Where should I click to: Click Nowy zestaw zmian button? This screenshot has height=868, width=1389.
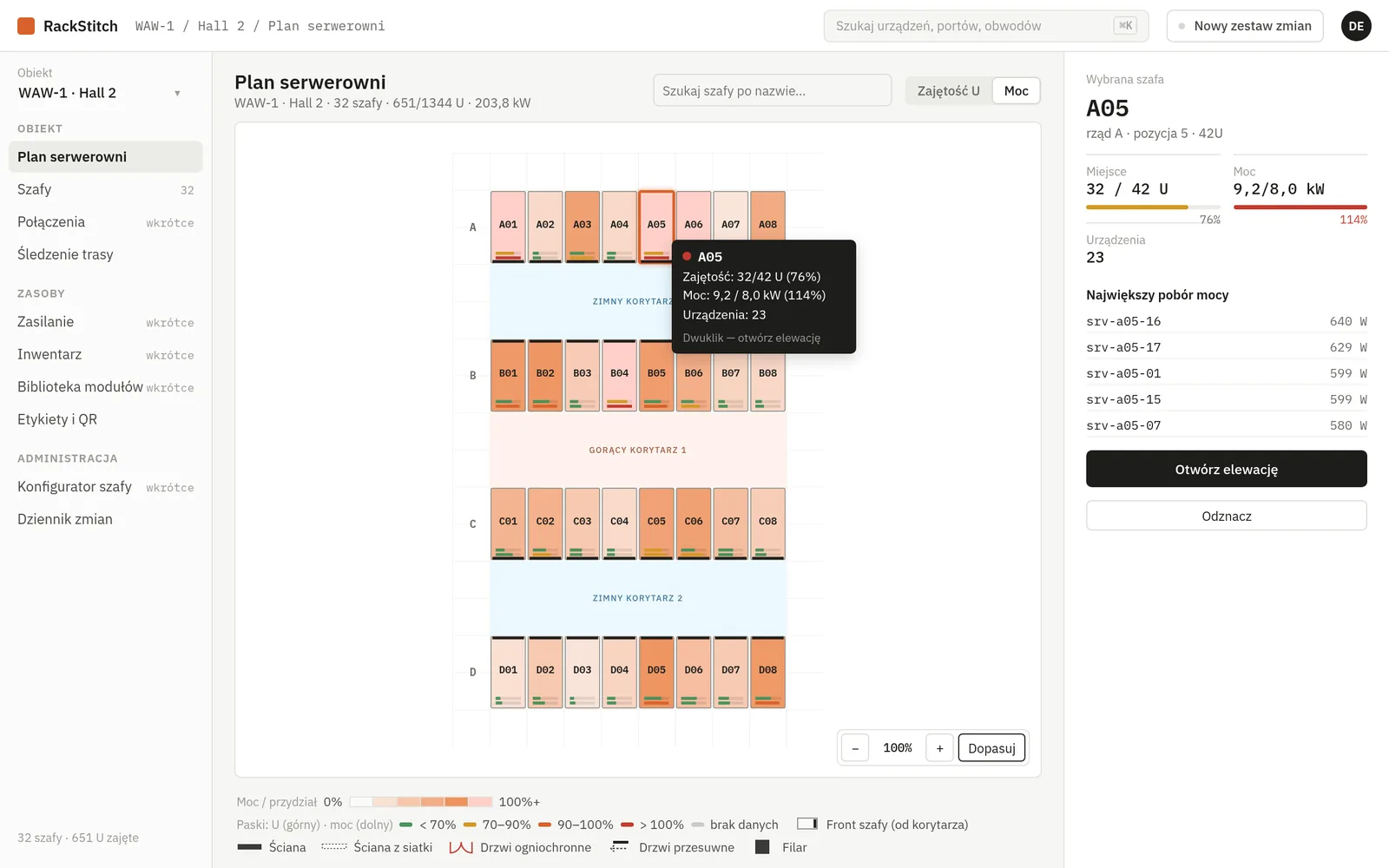click(1245, 26)
